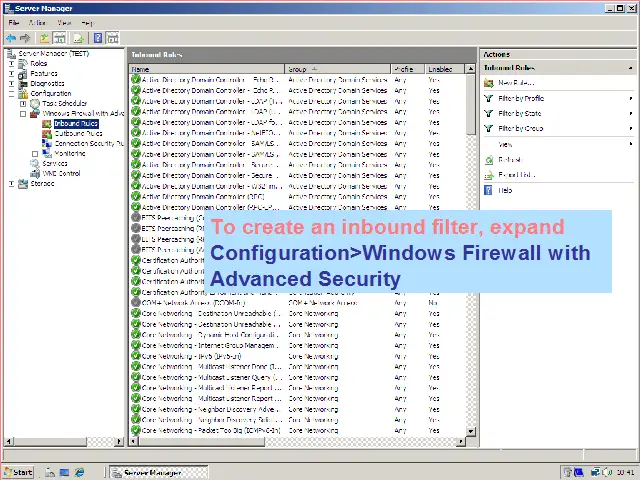Click the Export List toolbar icon

[x=78, y=38]
